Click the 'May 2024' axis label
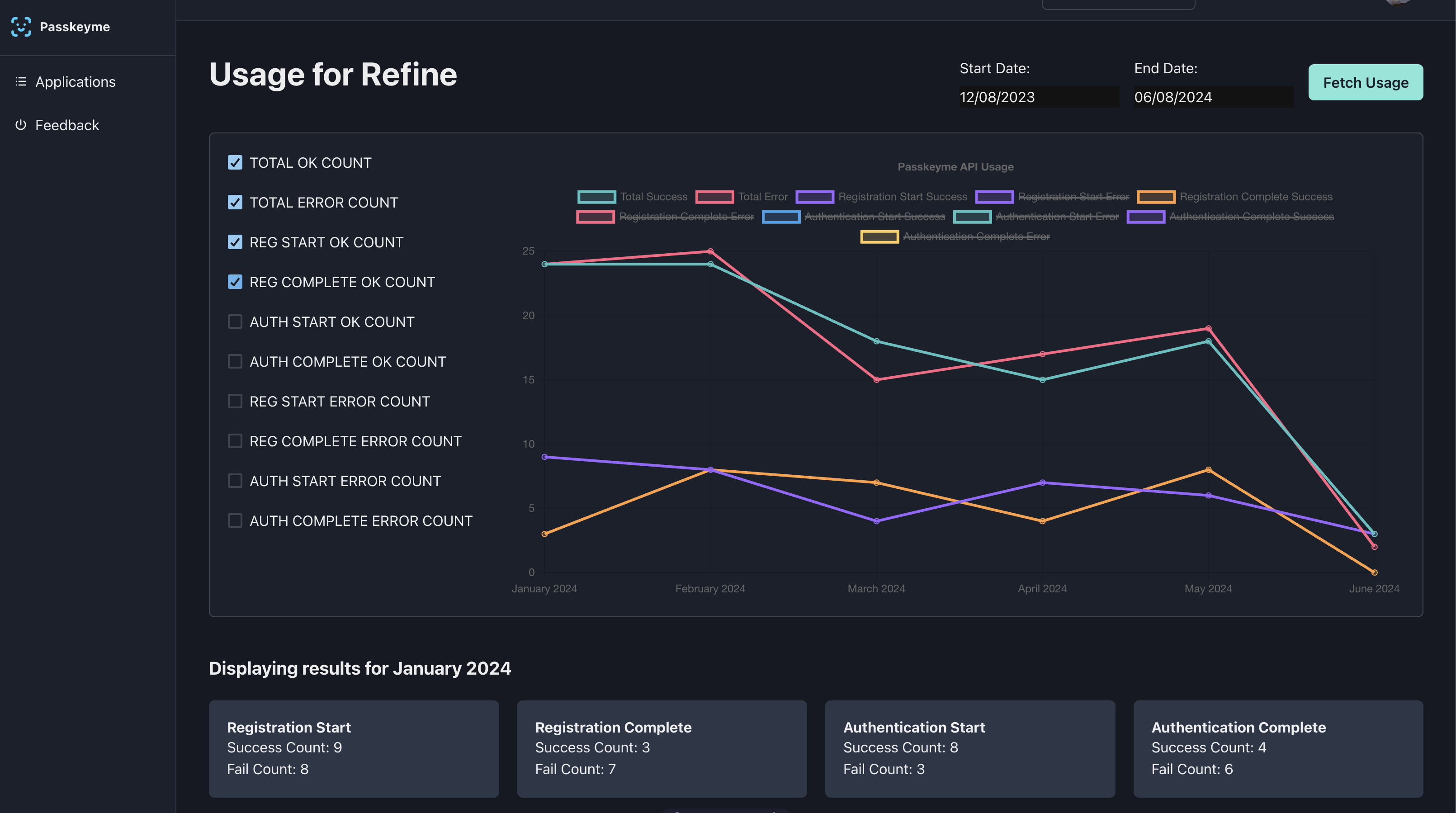The height and width of the screenshot is (813, 1456). pos(1208,589)
